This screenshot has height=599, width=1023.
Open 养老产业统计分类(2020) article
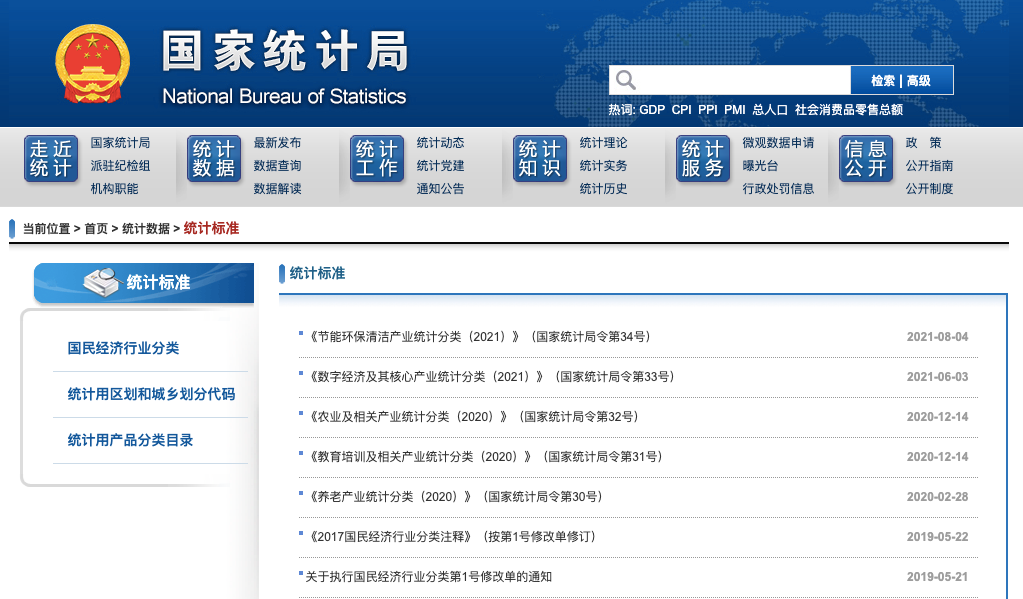[x=454, y=497]
